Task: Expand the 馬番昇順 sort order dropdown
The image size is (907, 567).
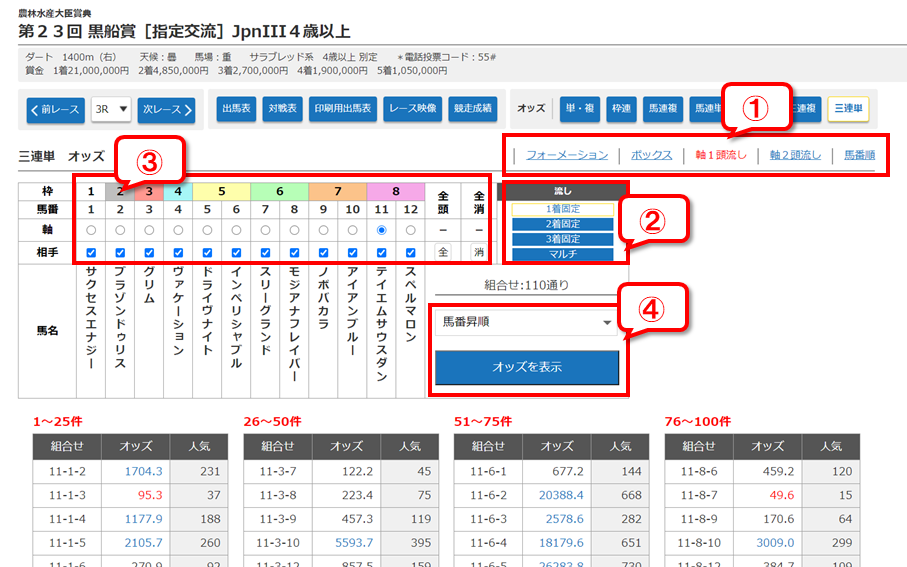Action: coord(526,323)
